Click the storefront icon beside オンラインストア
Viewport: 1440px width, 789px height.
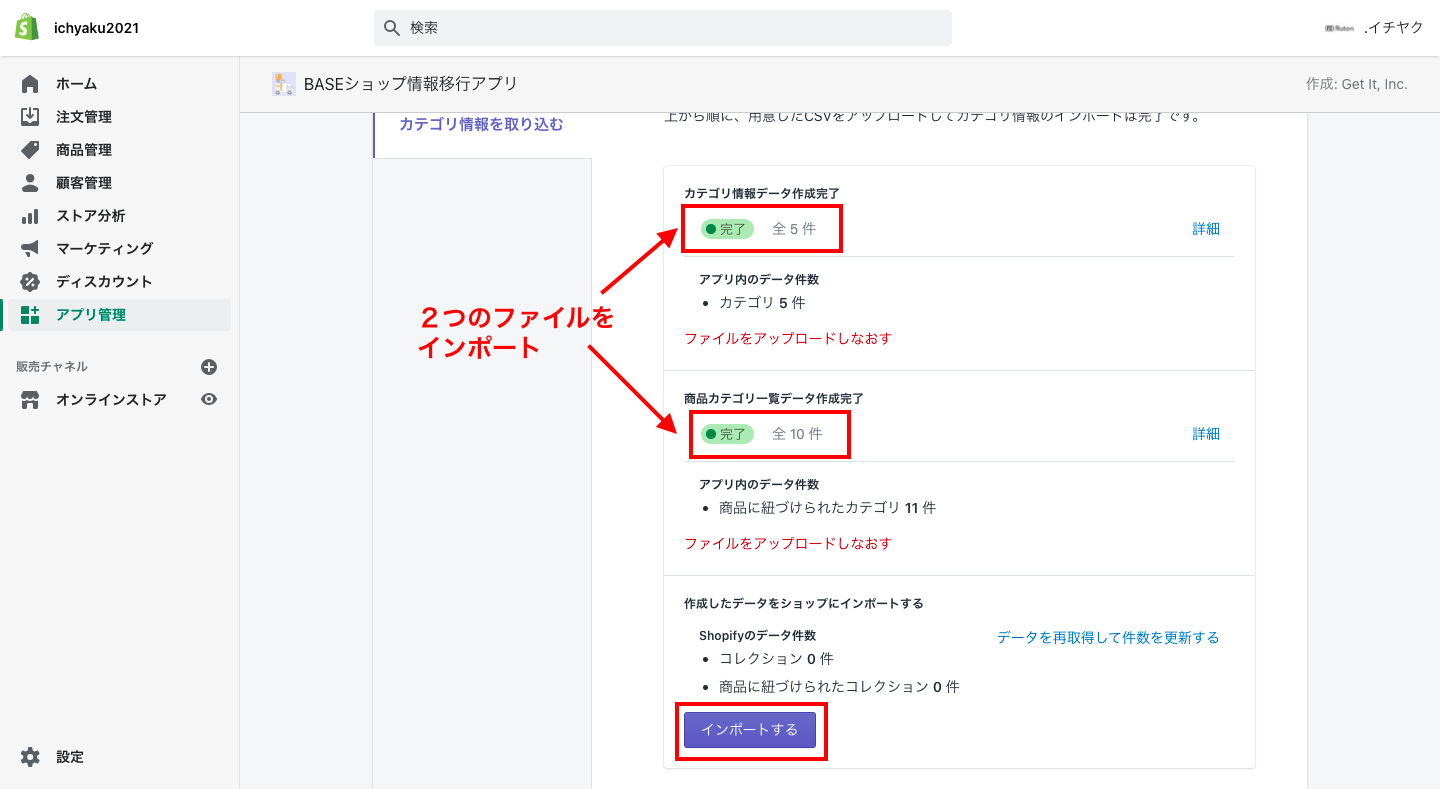click(30, 400)
